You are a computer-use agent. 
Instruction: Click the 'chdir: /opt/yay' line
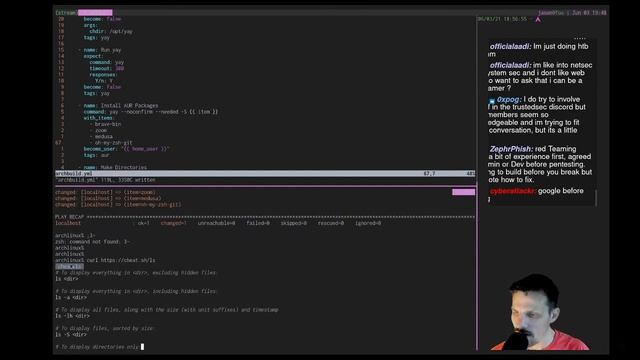(111, 31)
